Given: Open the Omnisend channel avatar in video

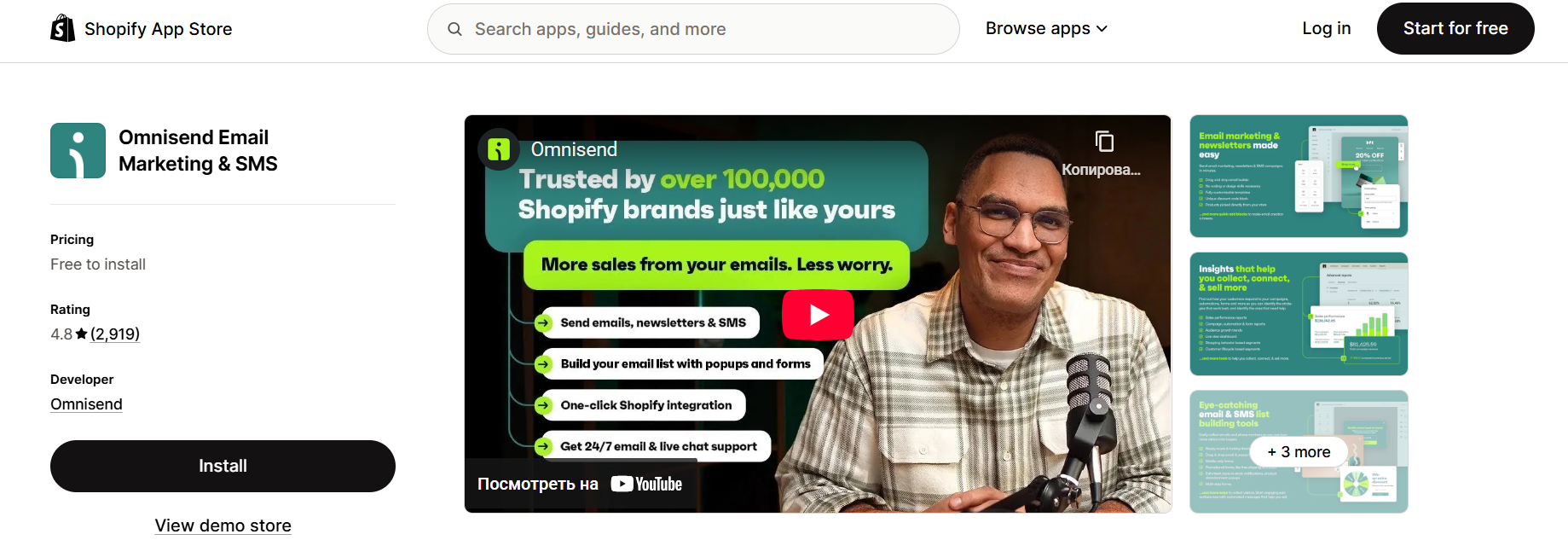Looking at the screenshot, I should pos(499,149).
